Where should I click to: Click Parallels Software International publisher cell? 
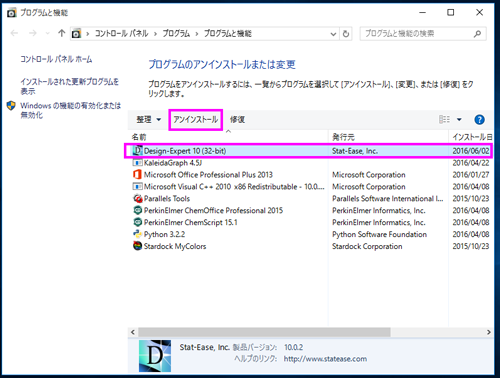tap(388, 198)
